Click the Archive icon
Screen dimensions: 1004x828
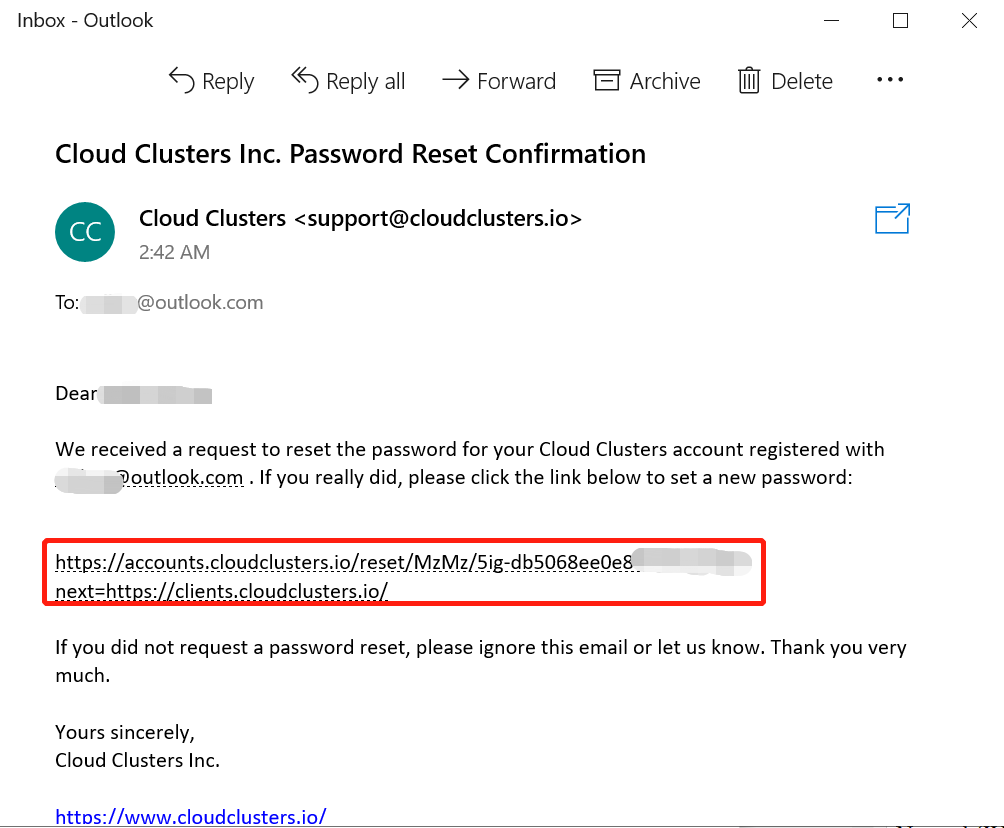[607, 80]
